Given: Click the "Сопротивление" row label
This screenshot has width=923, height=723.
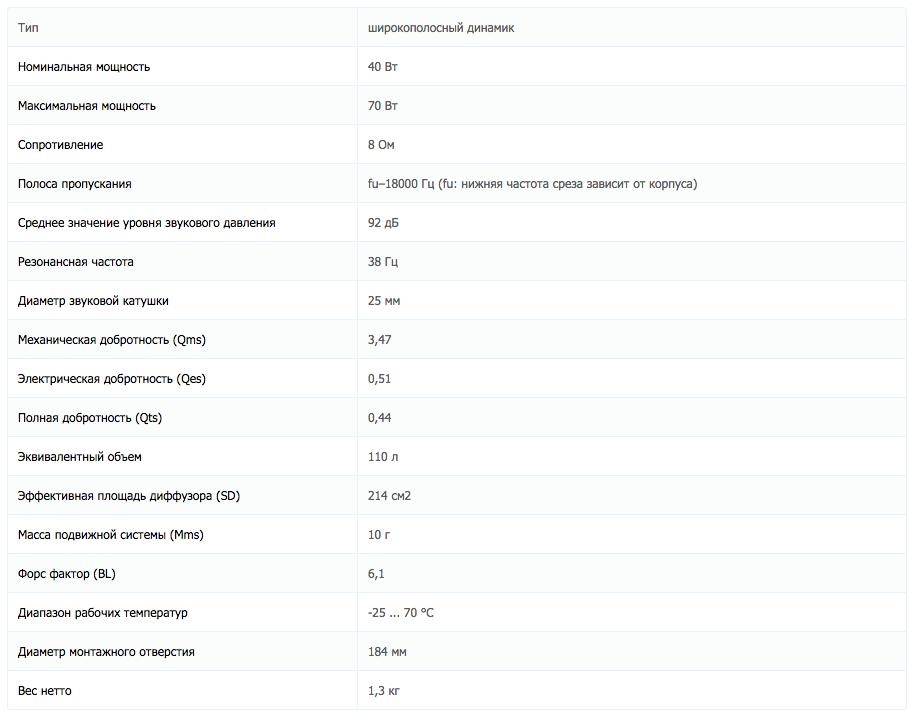Looking at the screenshot, I should [60, 145].
